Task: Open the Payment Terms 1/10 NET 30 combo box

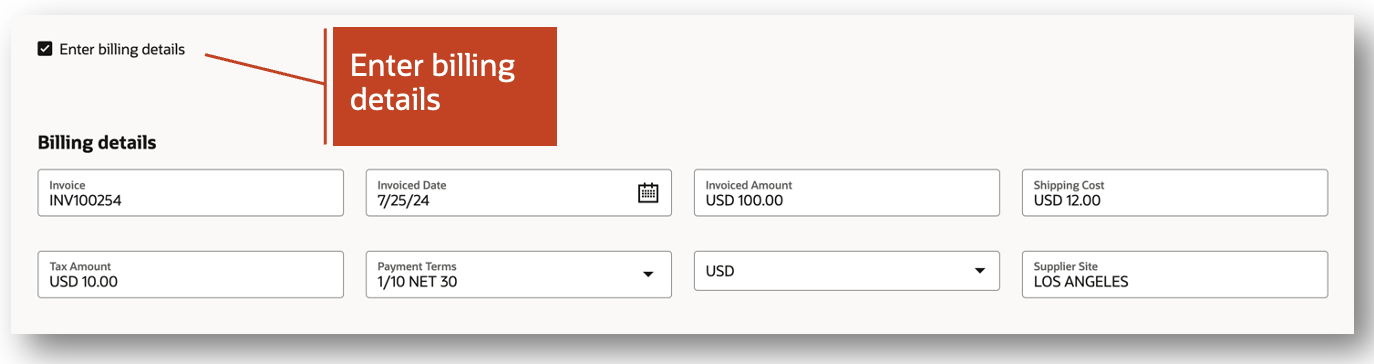Action: [519, 274]
